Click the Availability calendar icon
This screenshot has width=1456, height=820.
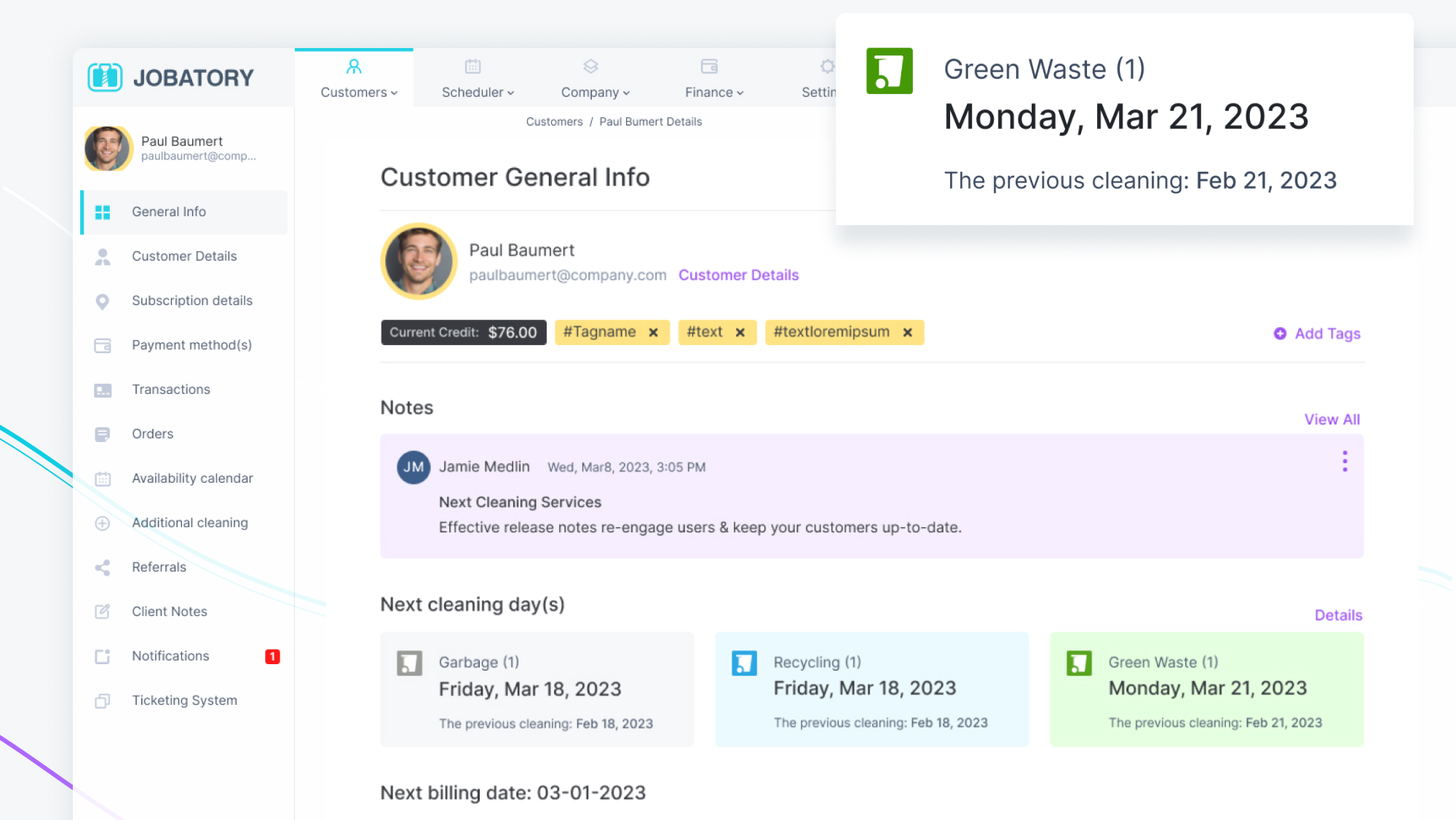103,478
